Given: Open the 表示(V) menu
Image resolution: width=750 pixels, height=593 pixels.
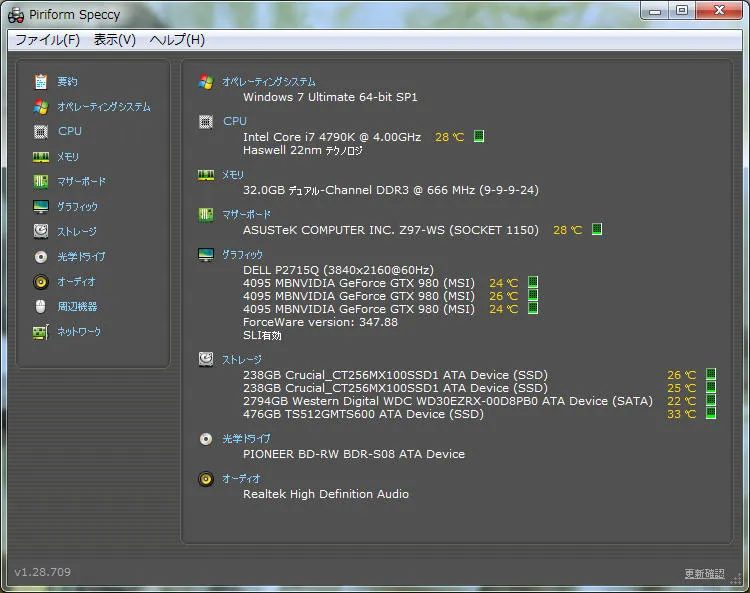Looking at the screenshot, I should click(115, 40).
